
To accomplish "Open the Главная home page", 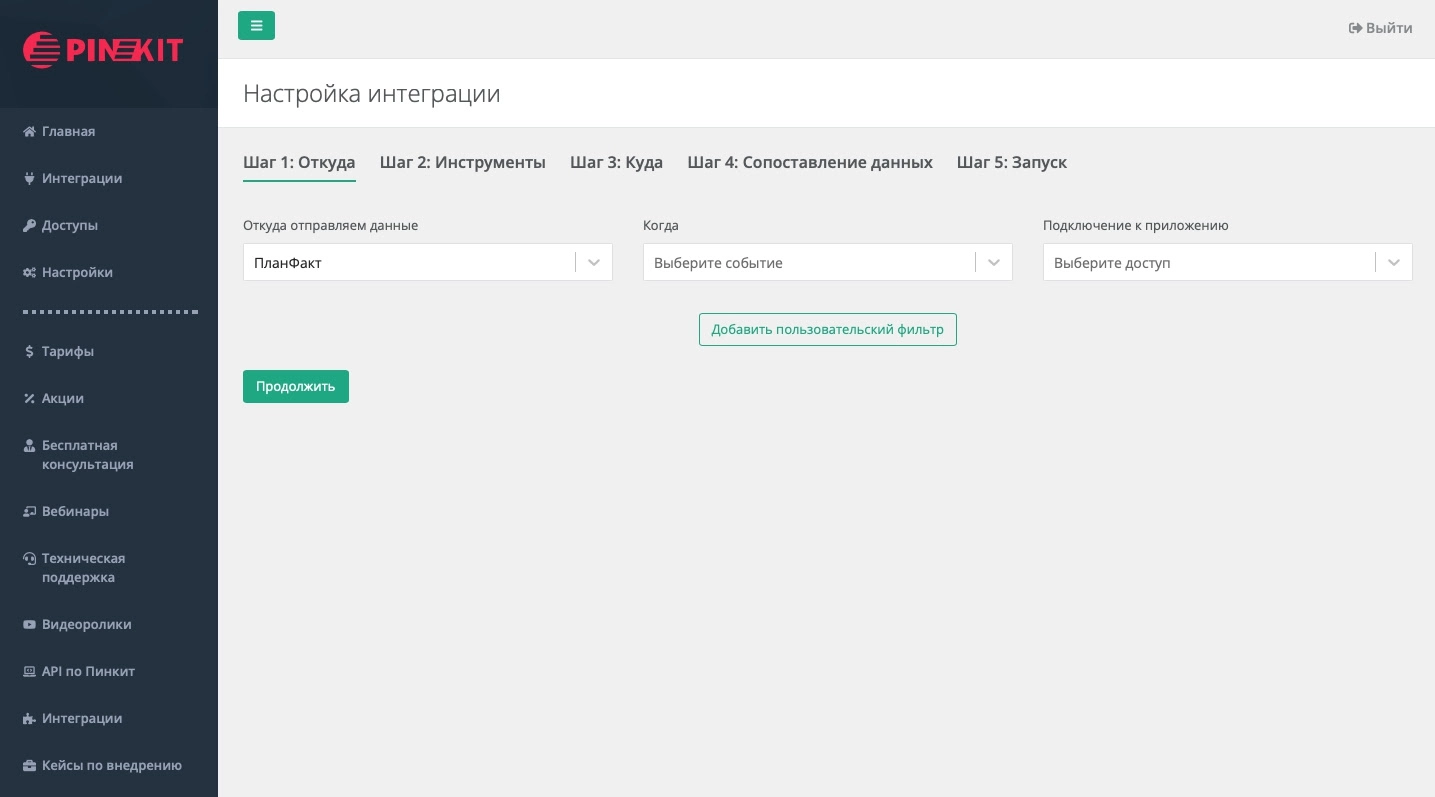I will coord(67,131).
